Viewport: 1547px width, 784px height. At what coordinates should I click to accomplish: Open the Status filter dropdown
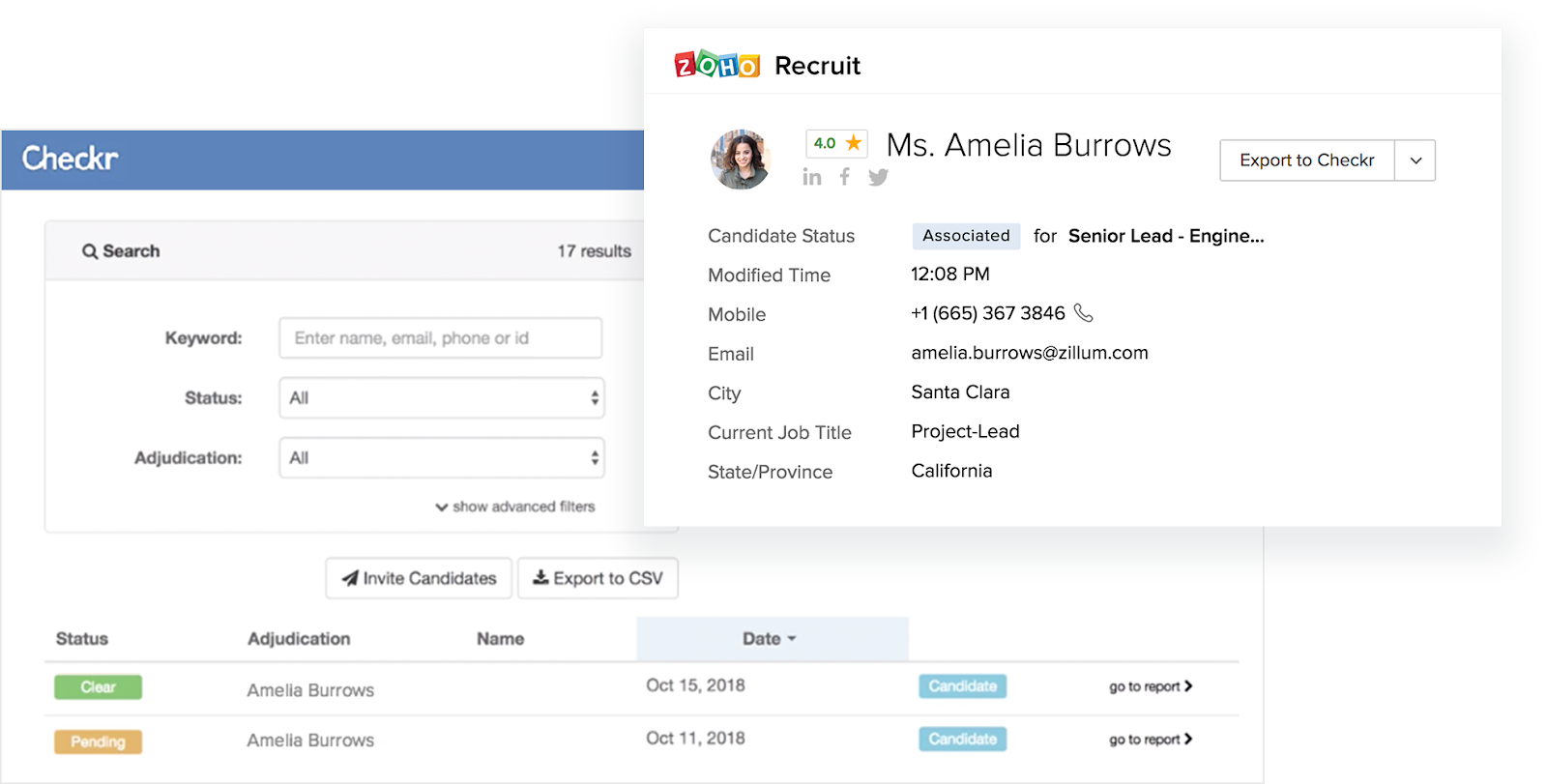pos(441,398)
